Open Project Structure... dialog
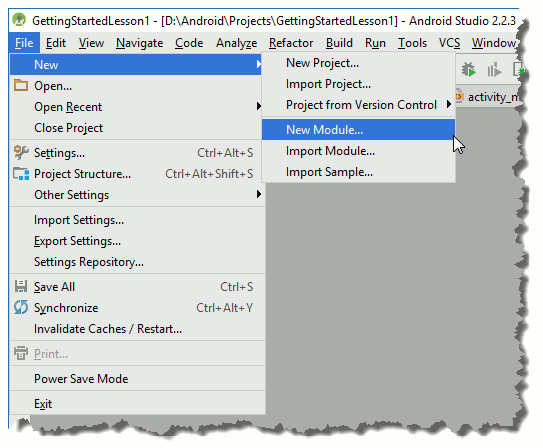The image size is (543, 448). tap(137, 173)
